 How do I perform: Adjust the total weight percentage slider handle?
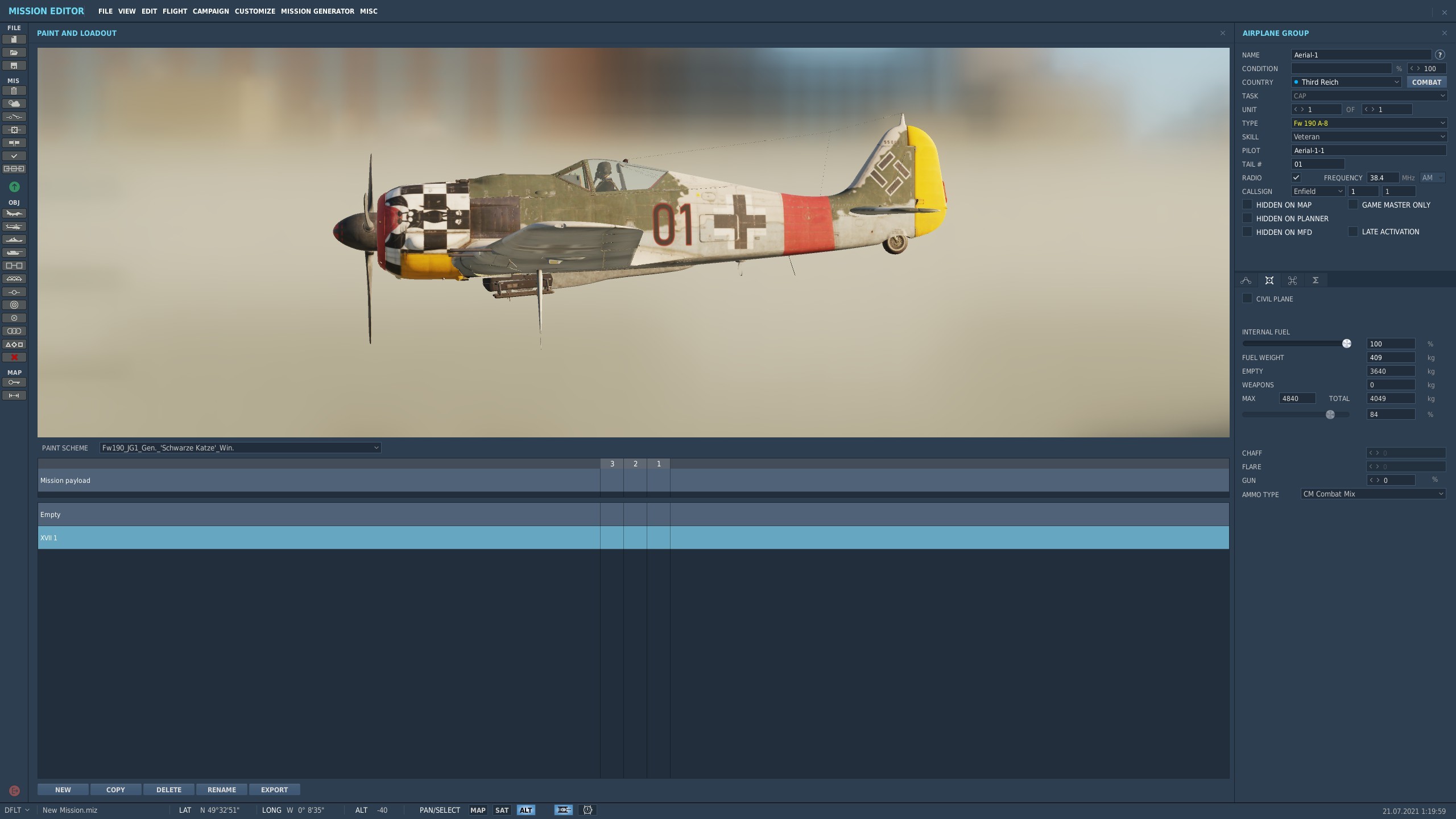click(x=1330, y=414)
